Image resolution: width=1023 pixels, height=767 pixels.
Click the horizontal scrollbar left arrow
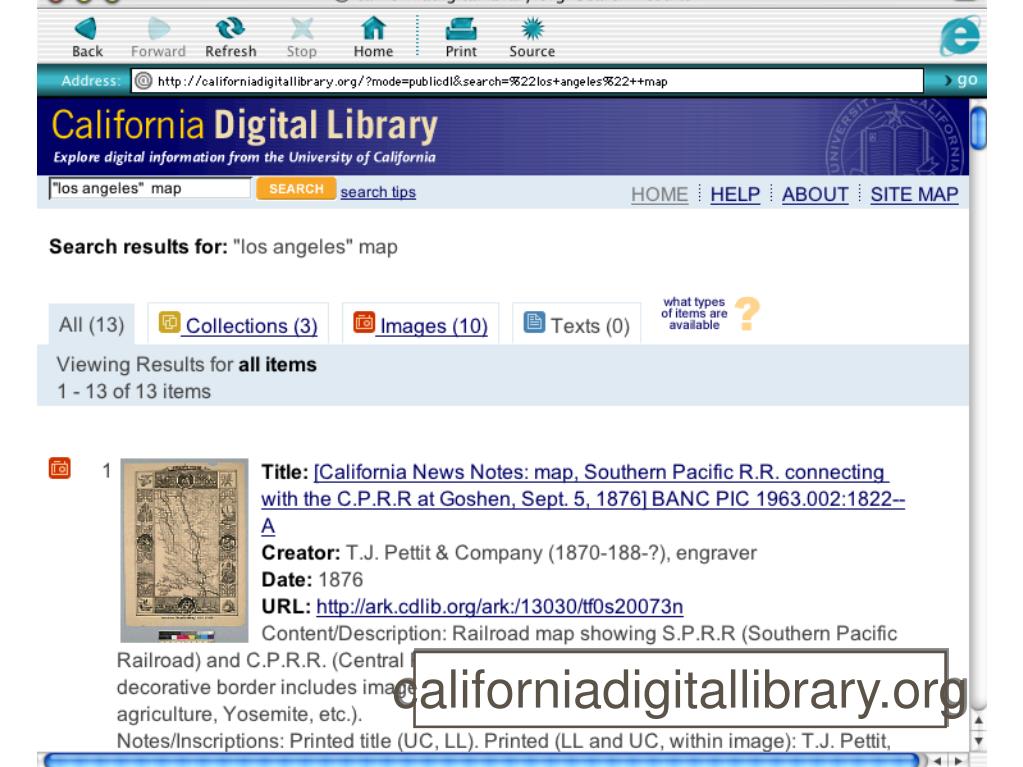click(x=938, y=760)
